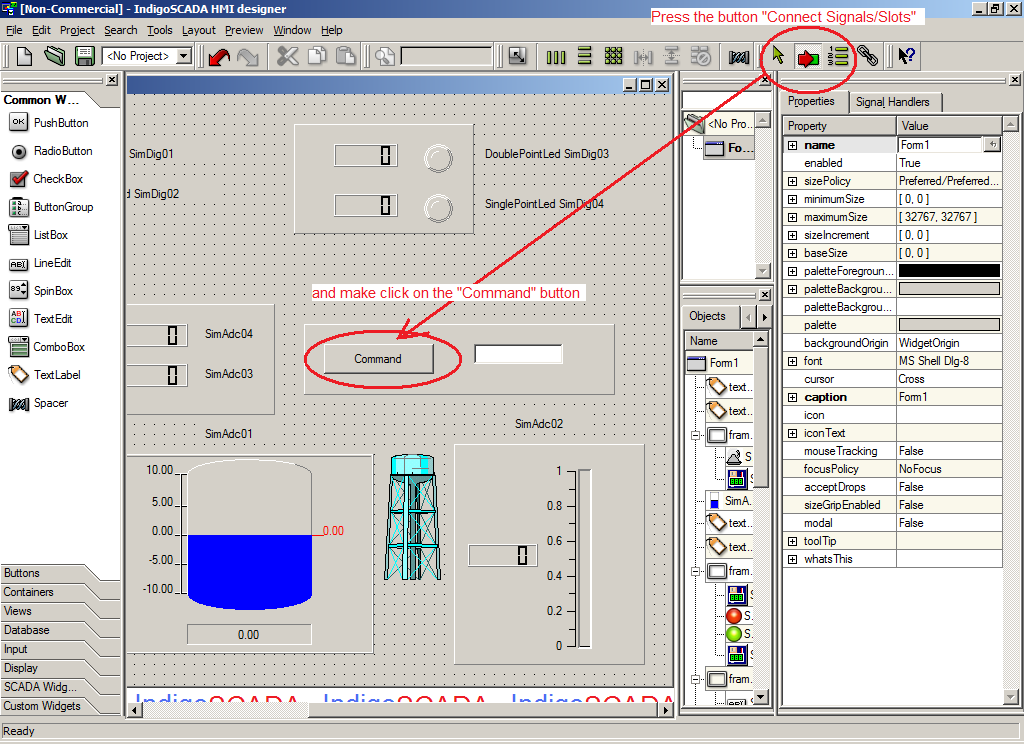Screen dimensions: 1024x744
Task: Click the New file toolbar icon
Action: [24, 57]
